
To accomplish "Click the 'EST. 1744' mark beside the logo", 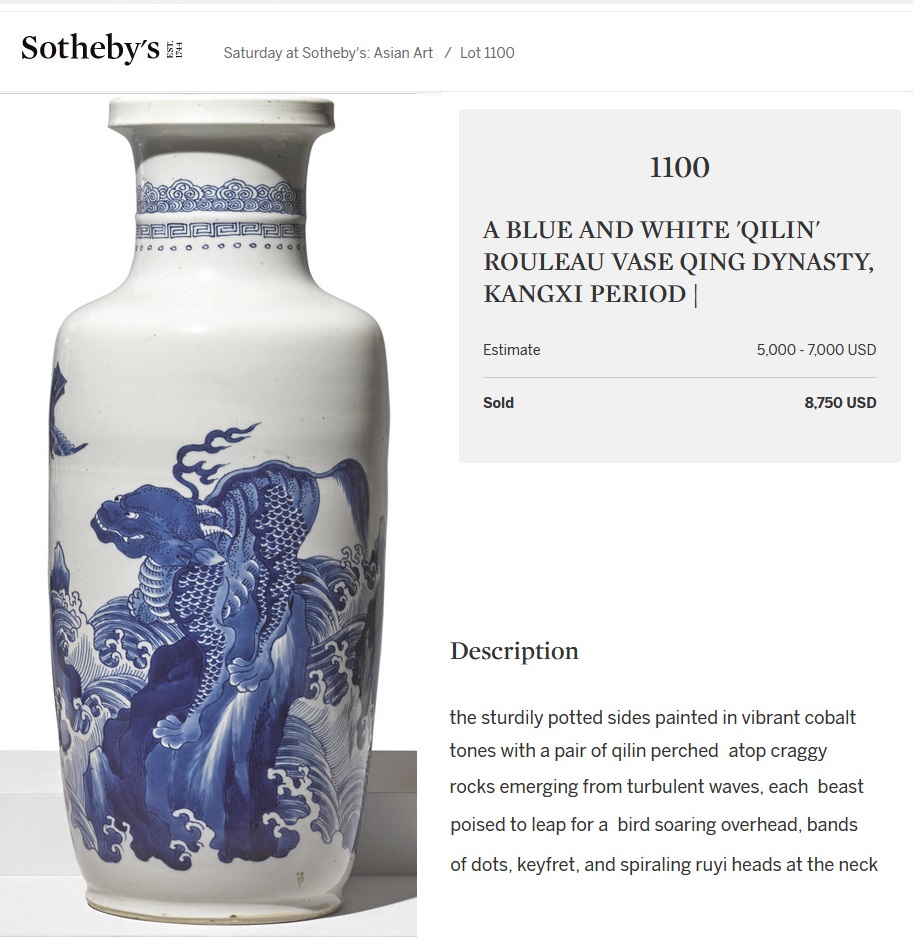I will tap(174, 50).
